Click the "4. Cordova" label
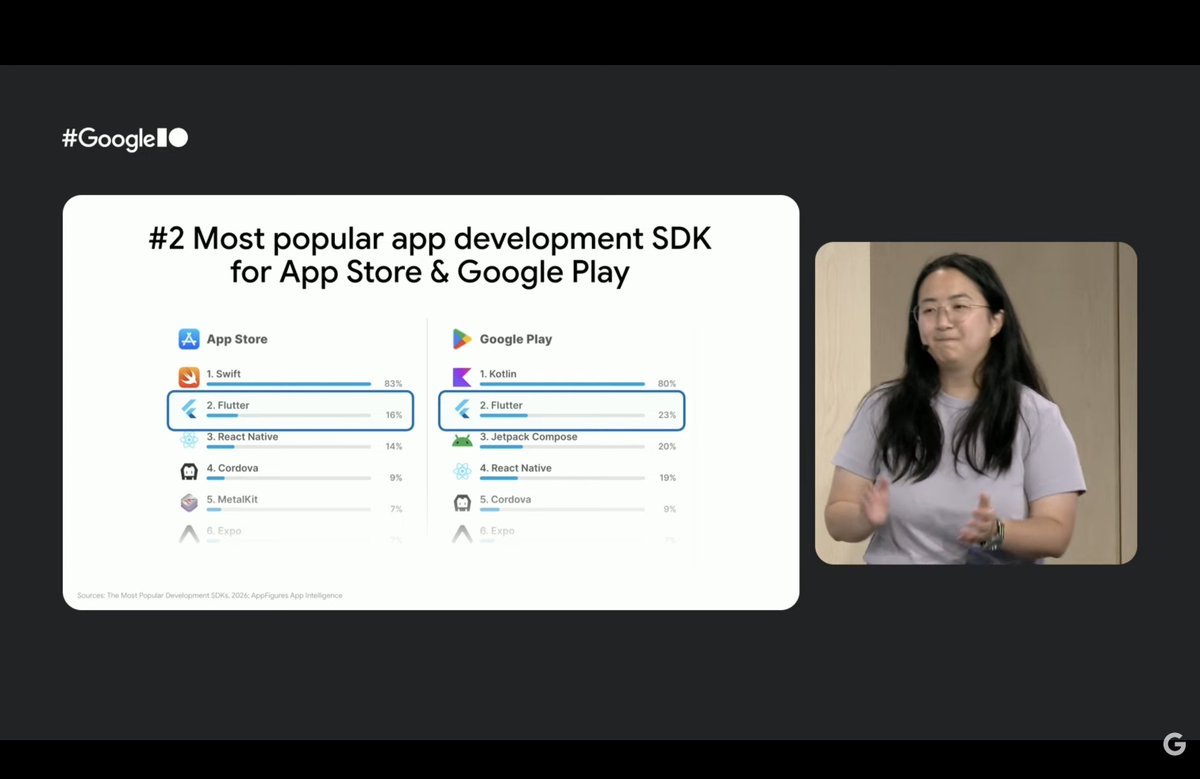The image size is (1200, 779). pos(233,468)
